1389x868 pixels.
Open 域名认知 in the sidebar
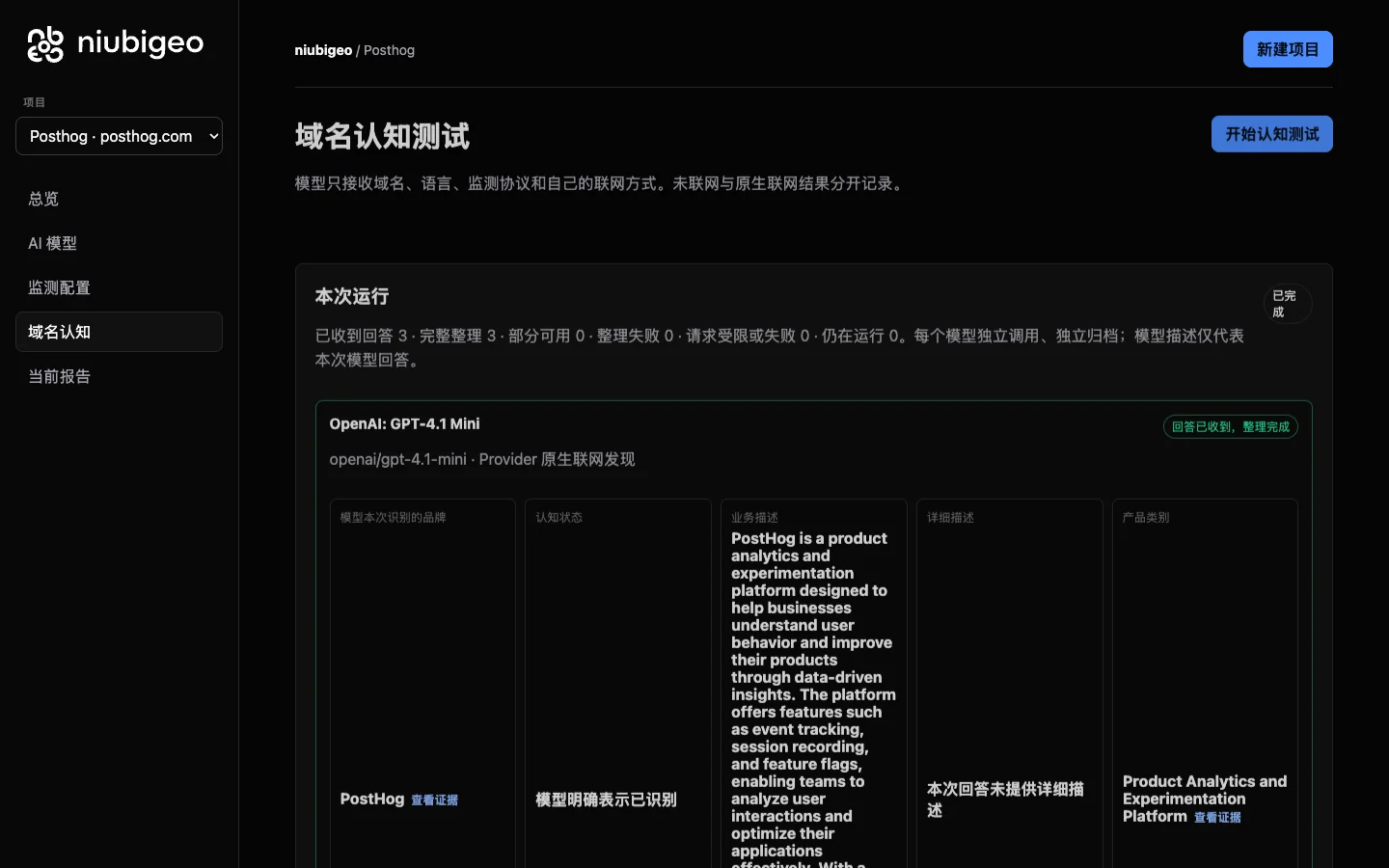(119, 332)
